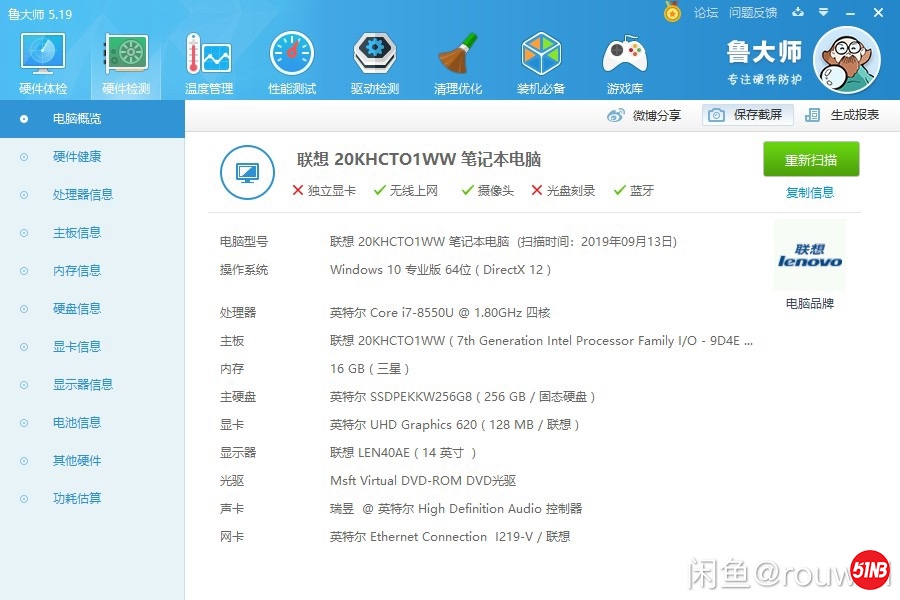Select 显卡信息 from the sidebar

tap(74, 346)
